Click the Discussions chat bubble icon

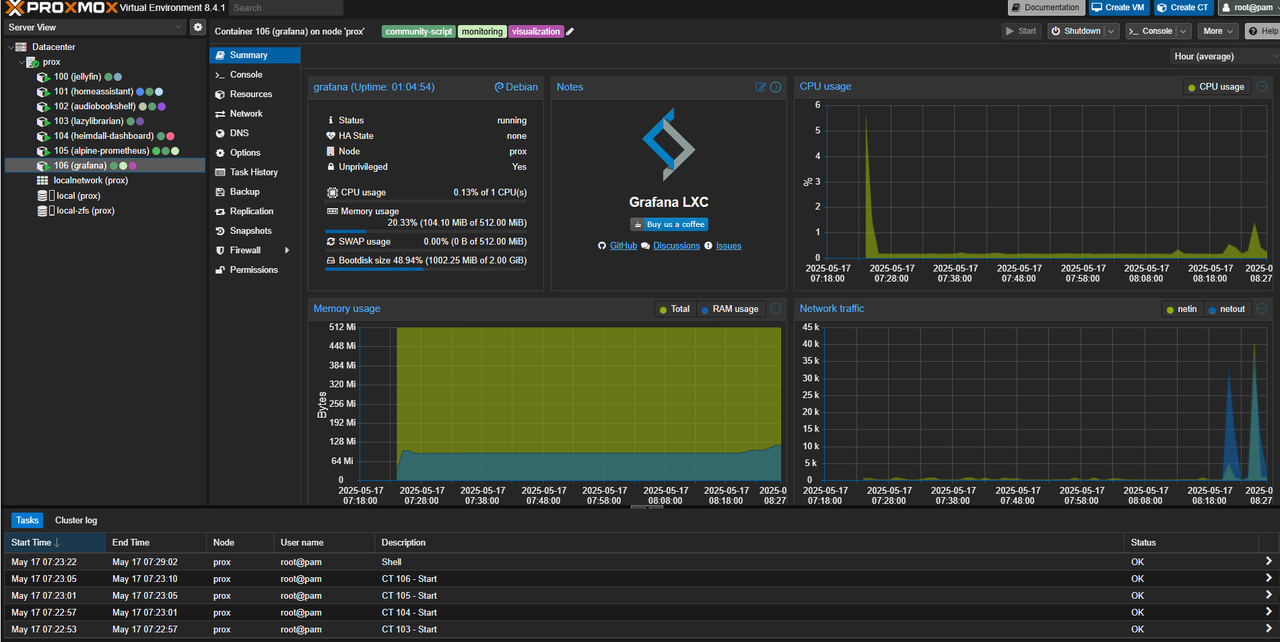[645, 246]
